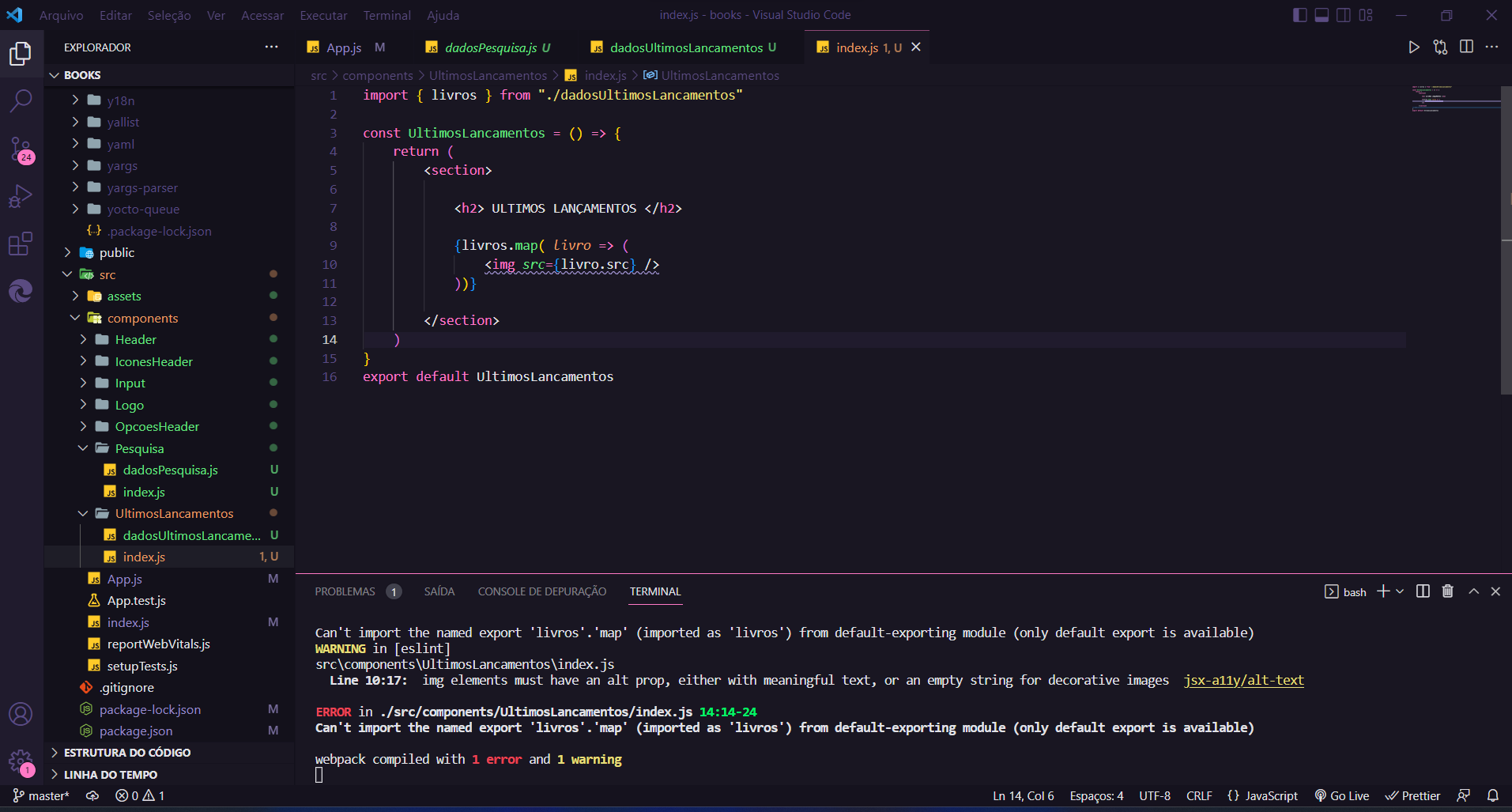Click Ln 14, Col 6 position indicator
This screenshot has width=1512, height=812.
(x=1024, y=795)
